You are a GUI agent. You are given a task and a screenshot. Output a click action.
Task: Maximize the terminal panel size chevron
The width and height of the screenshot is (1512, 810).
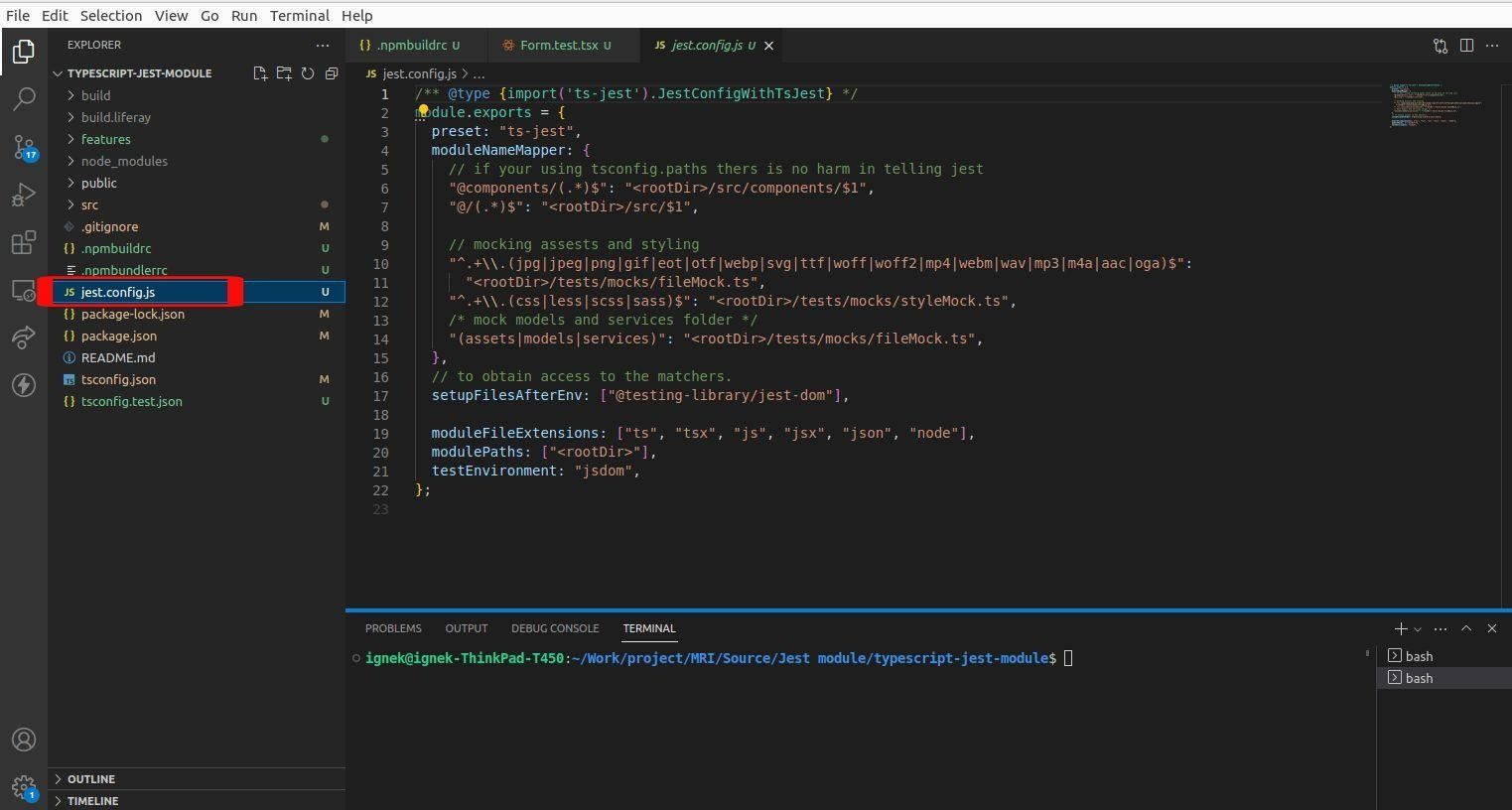coord(1466,628)
